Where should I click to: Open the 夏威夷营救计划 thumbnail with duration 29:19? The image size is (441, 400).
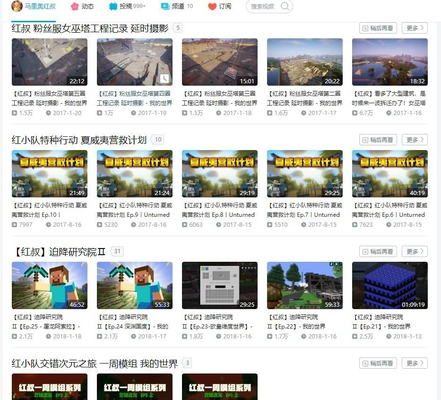click(220, 174)
